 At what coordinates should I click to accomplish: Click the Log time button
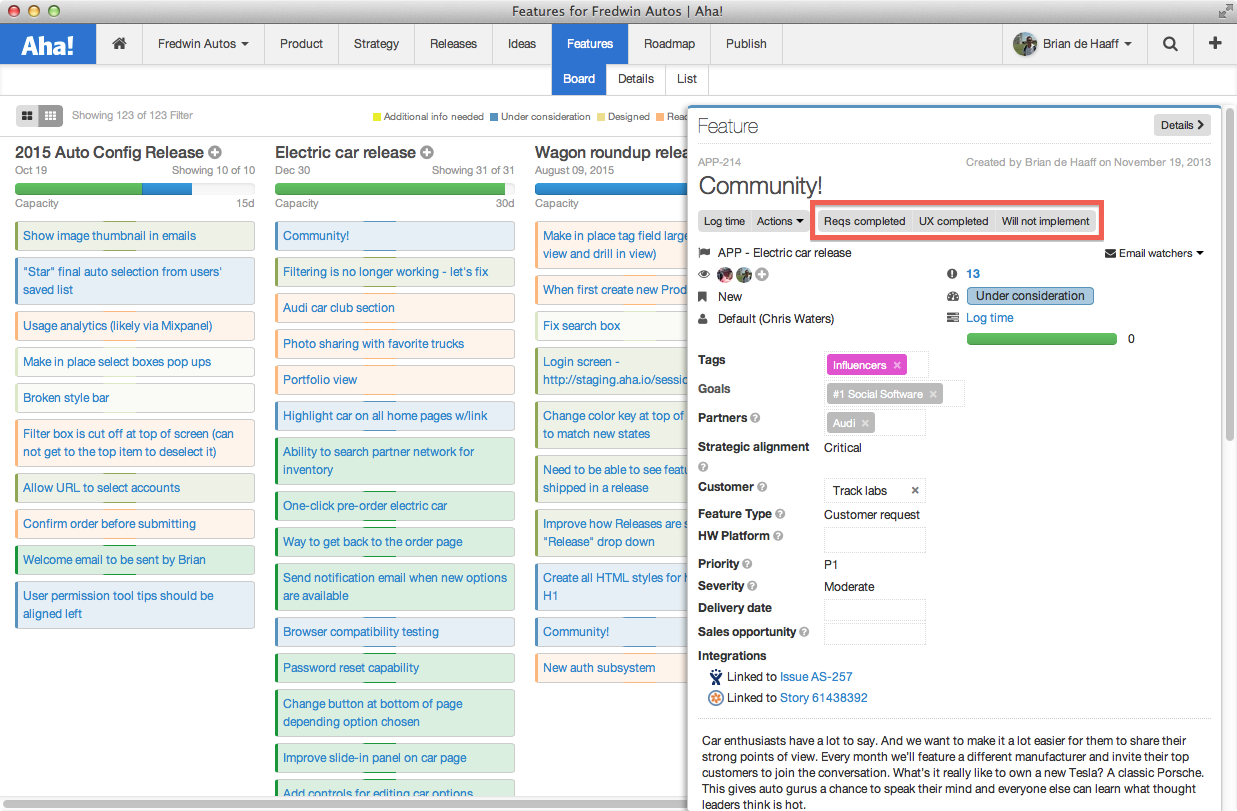click(724, 221)
